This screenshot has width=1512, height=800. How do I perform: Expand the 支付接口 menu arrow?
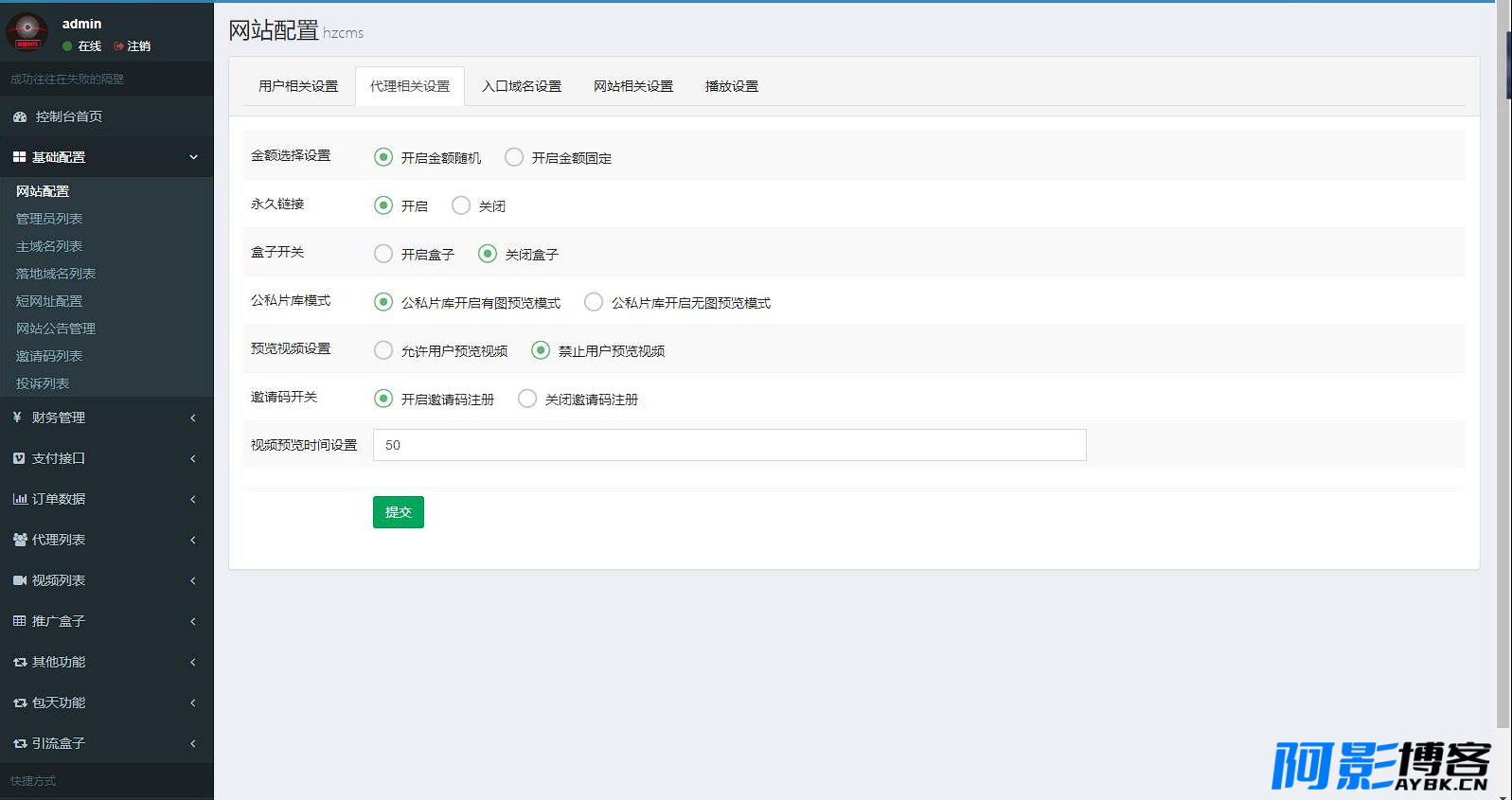pos(193,458)
